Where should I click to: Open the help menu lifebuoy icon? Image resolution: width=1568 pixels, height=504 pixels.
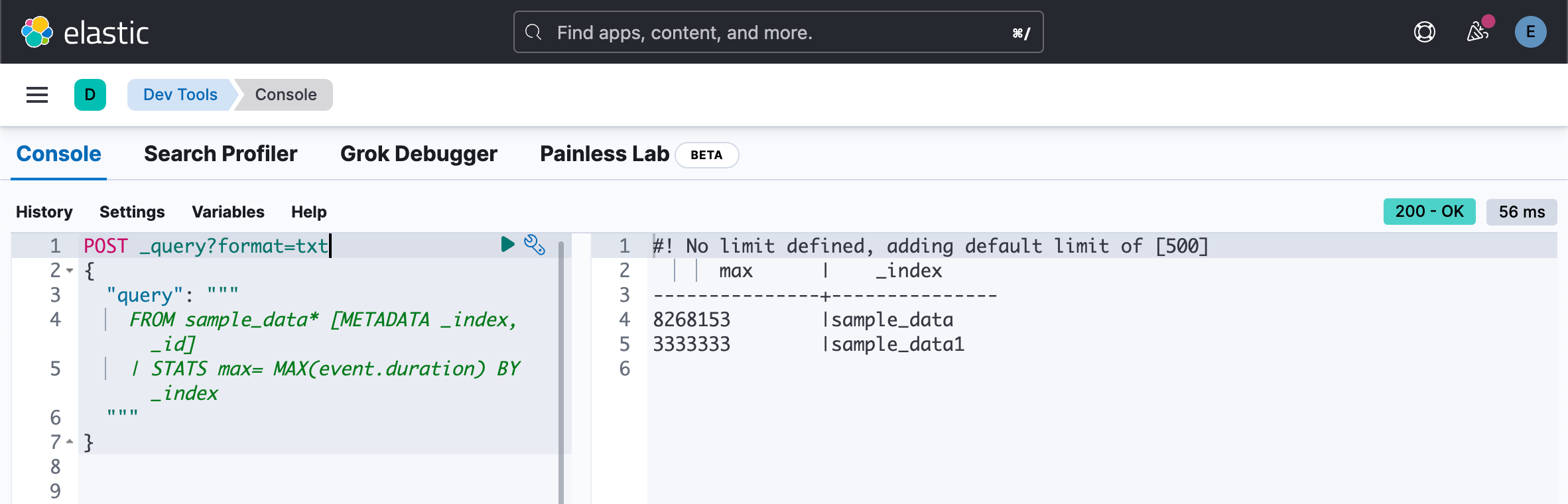(x=1424, y=32)
